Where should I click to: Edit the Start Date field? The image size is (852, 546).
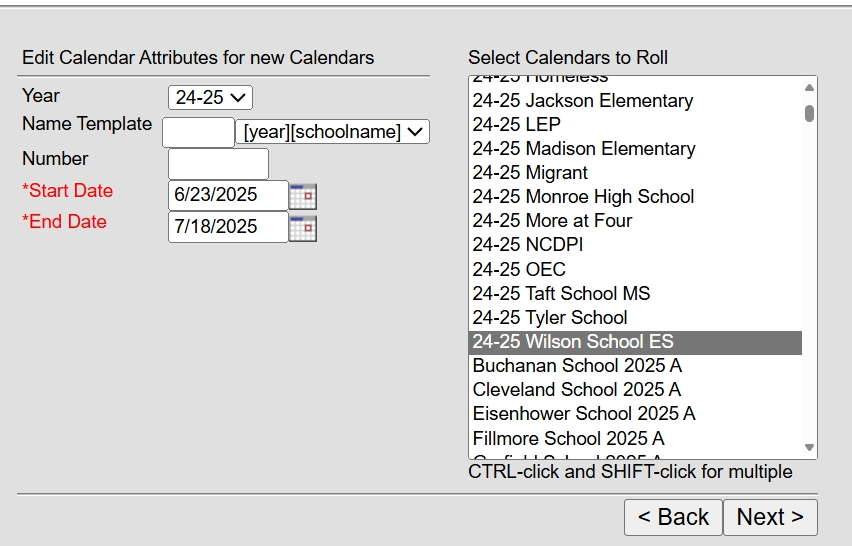click(228, 195)
